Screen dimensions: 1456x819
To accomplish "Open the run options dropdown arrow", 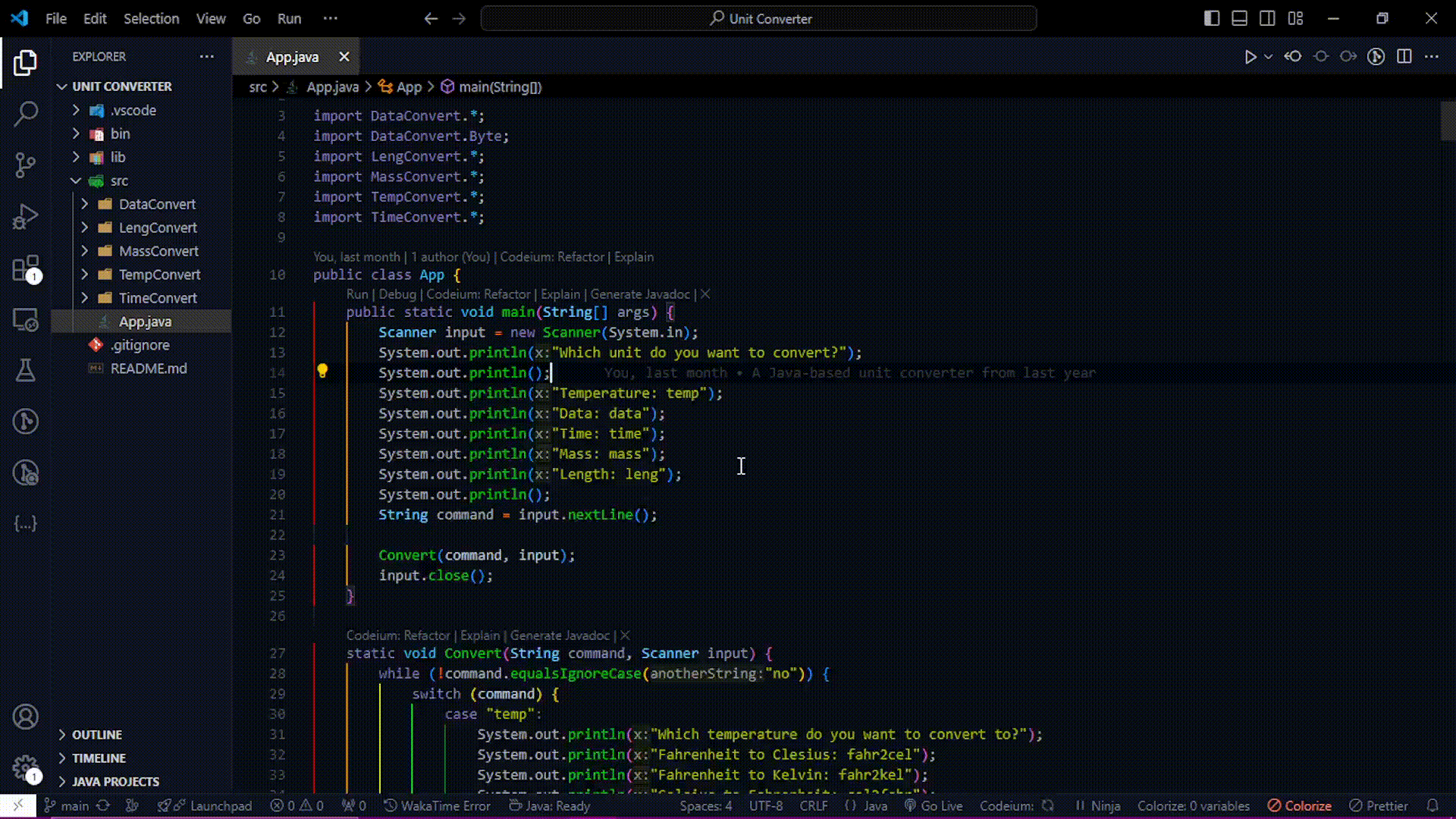I will (1268, 57).
